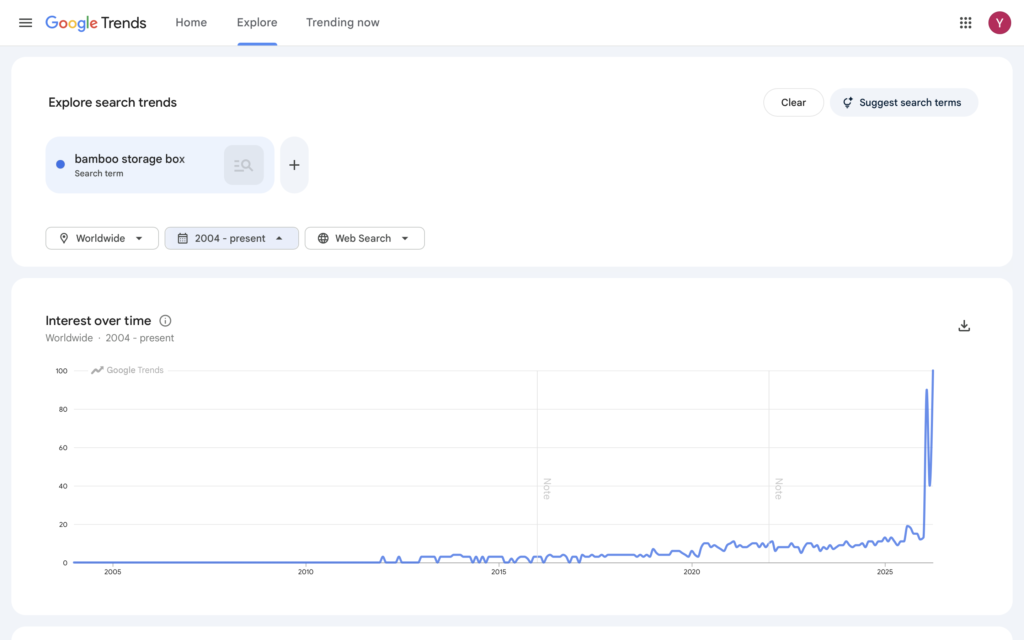Expand the Web Search type dropdown
Screen dimensions: 1024x640
pyautogui.click(x=364, y=238)
